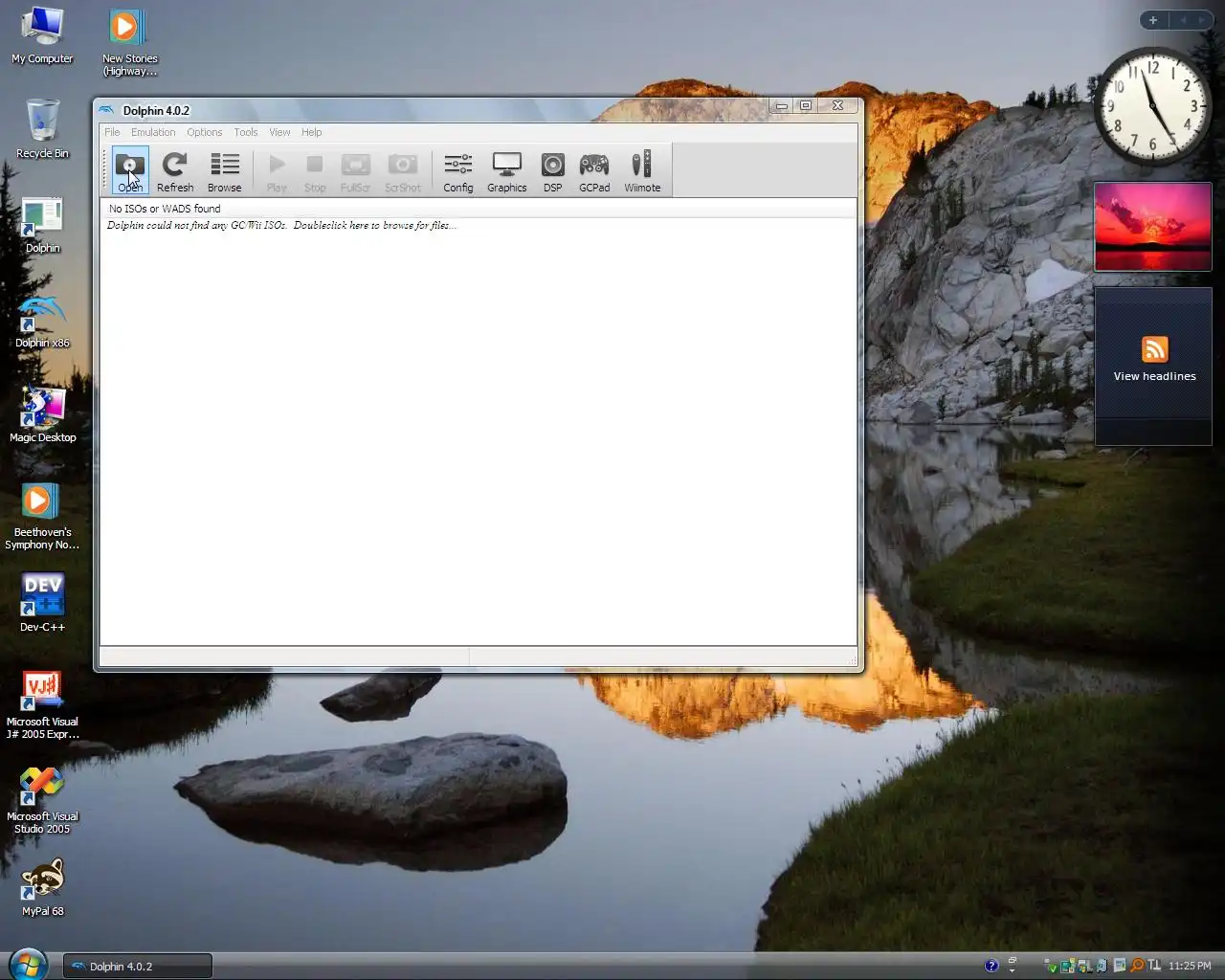The image size is (1225, 980).
Task: Select the MyPal 68 raccoon shortcut
Action: point(42,888)
